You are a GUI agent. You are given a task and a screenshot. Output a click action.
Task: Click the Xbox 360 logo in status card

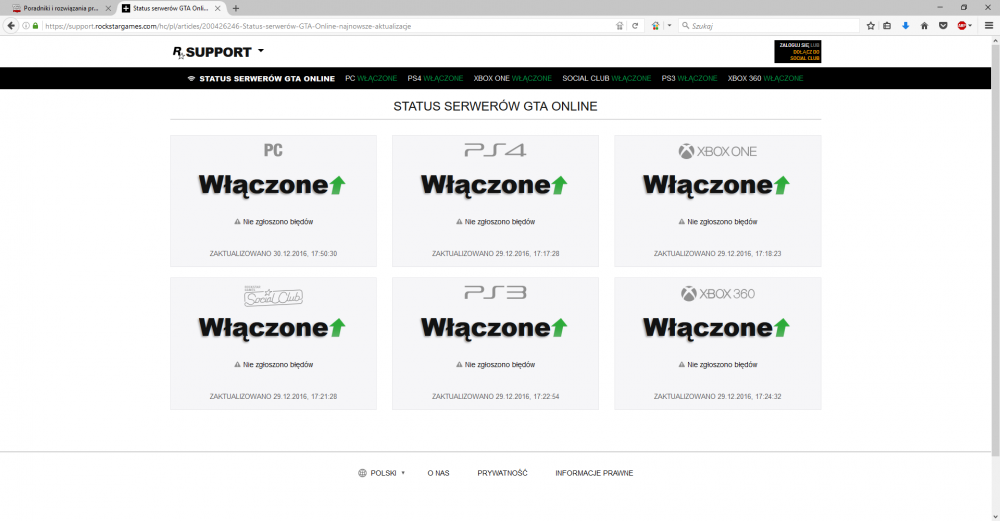pos(717,294)
